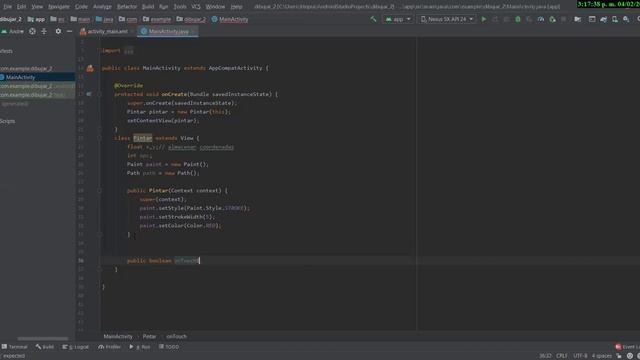Open the Profiler tool window button
The height and width of the screenshot is (360, 640).
(109, 347)
